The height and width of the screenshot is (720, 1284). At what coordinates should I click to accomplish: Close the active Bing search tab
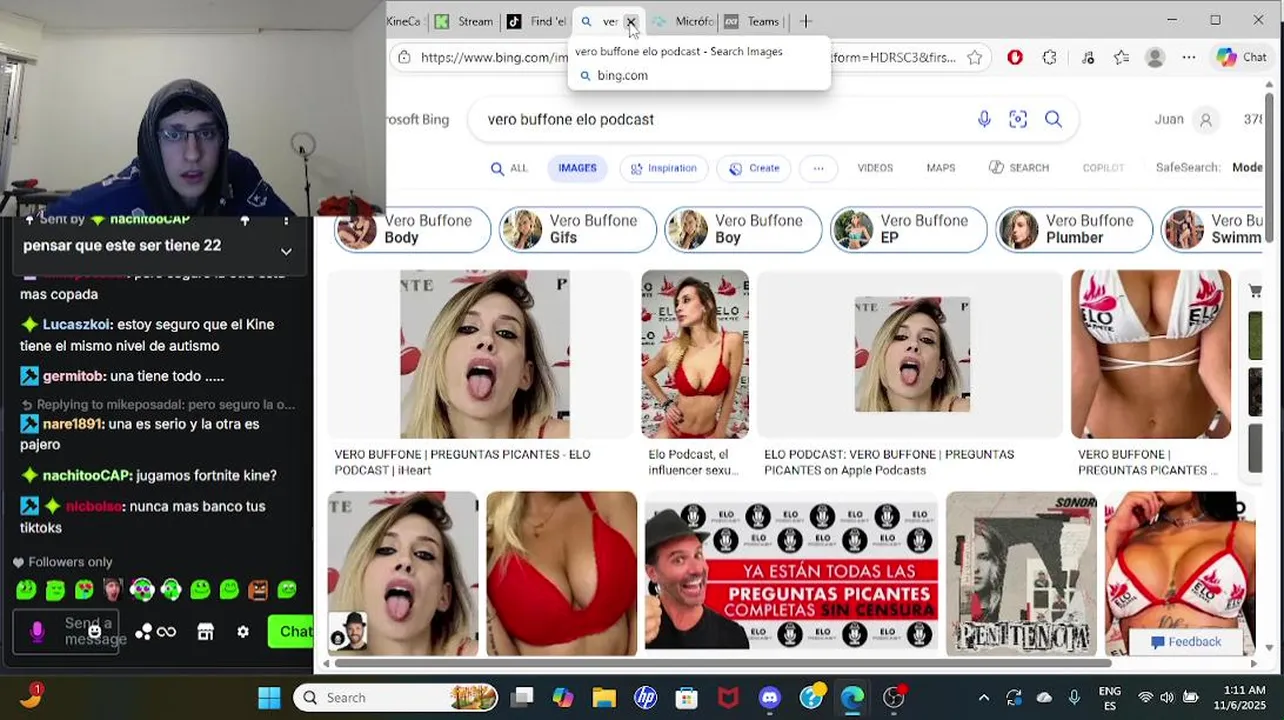pyautogui.click(x=631, y=21)
